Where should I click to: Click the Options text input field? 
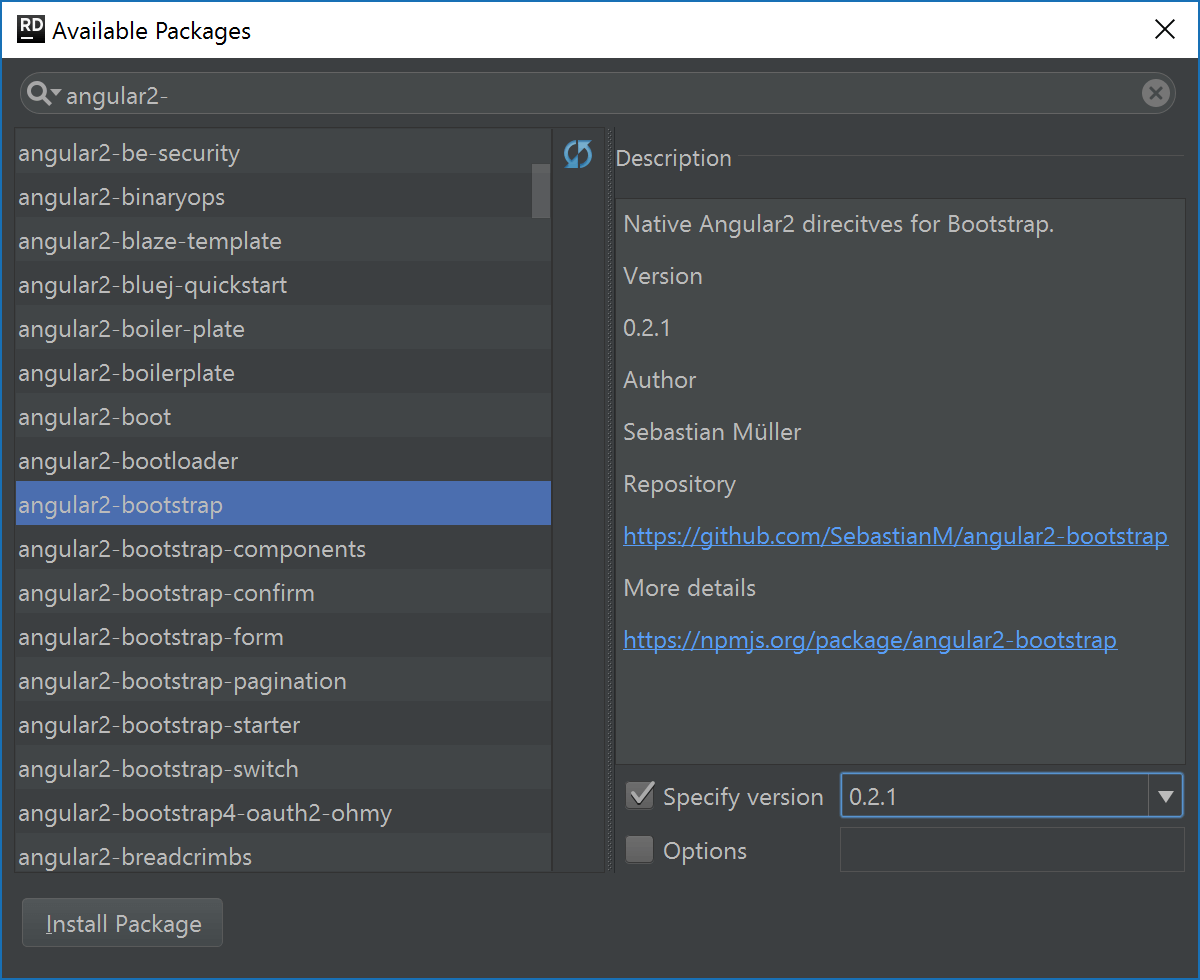1012,850
